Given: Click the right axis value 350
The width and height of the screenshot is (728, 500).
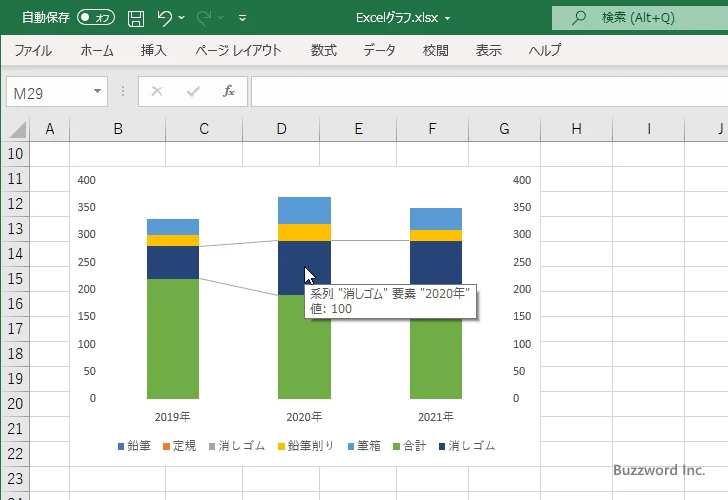Looking at the screenshot, I should tap(522, 207).
